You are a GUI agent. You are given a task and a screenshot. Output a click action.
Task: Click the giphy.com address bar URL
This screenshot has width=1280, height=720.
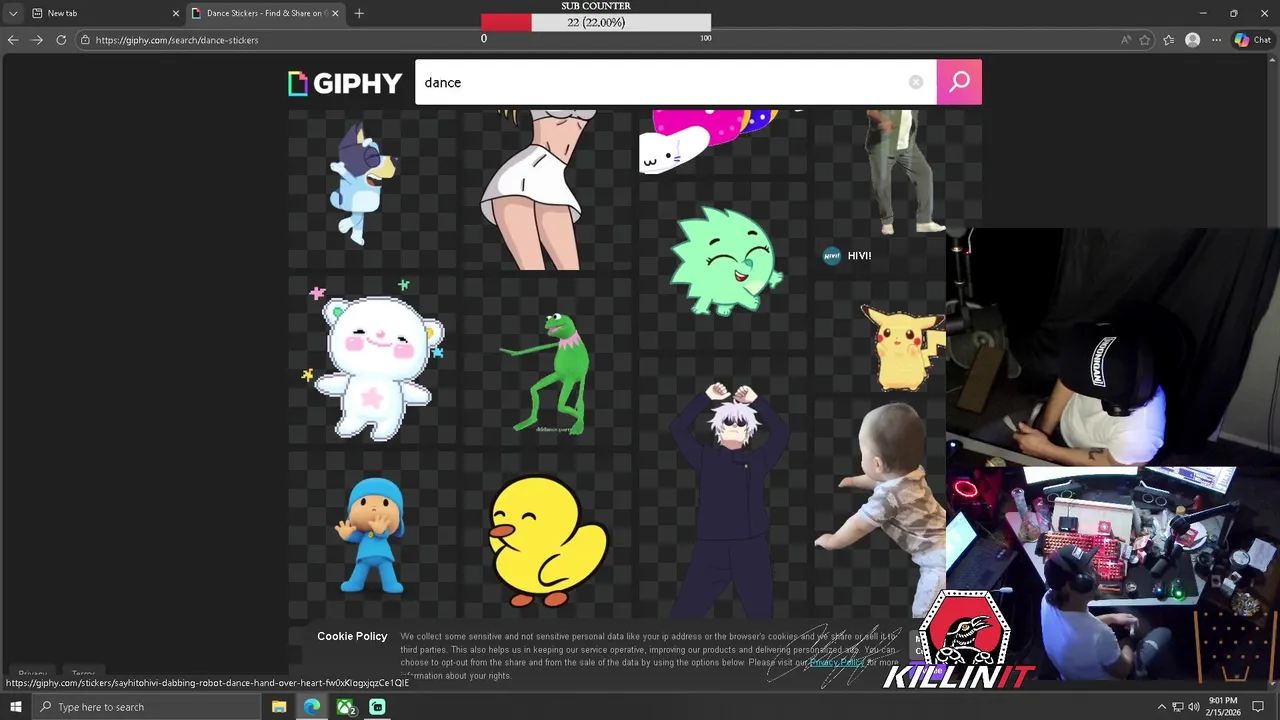point(177,40)
